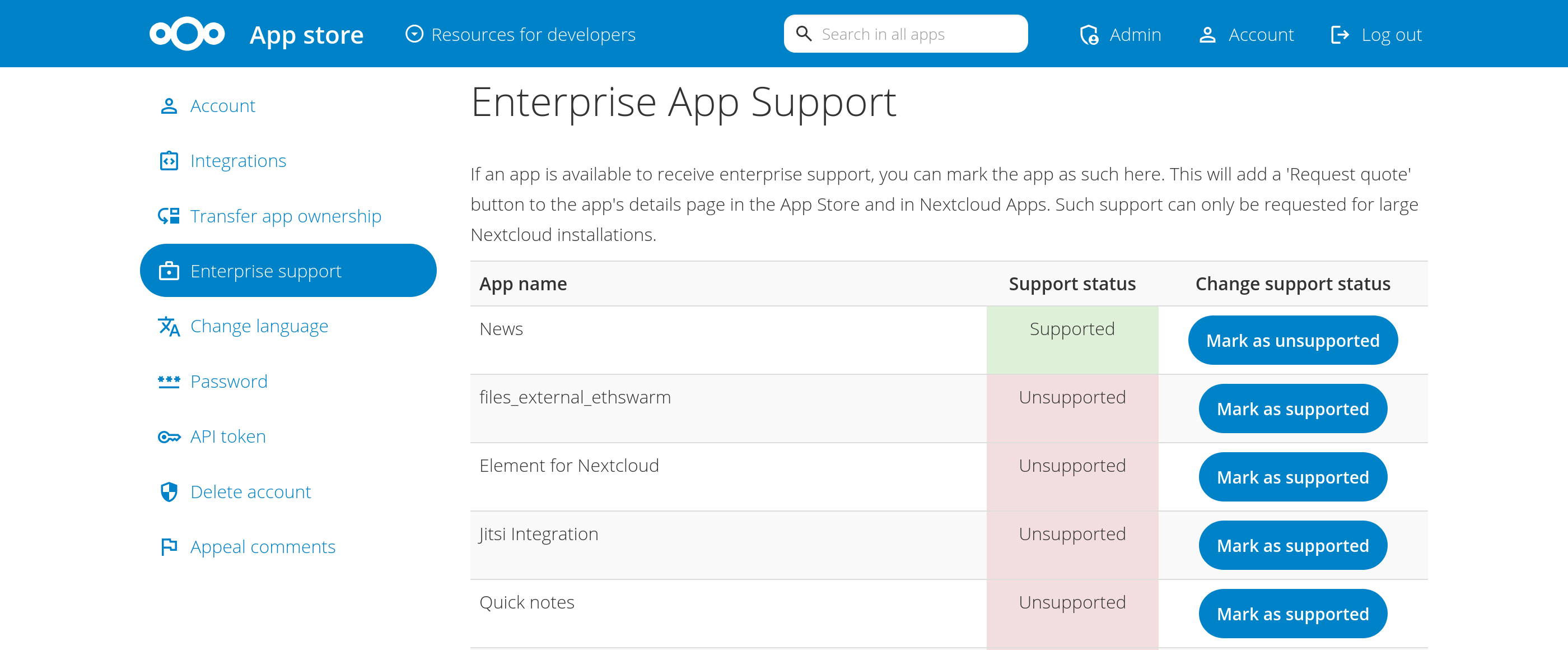The image size is (1568, 650).
Task: Mark Jitsi Integration as supported
Action: tap(1292, 545)
